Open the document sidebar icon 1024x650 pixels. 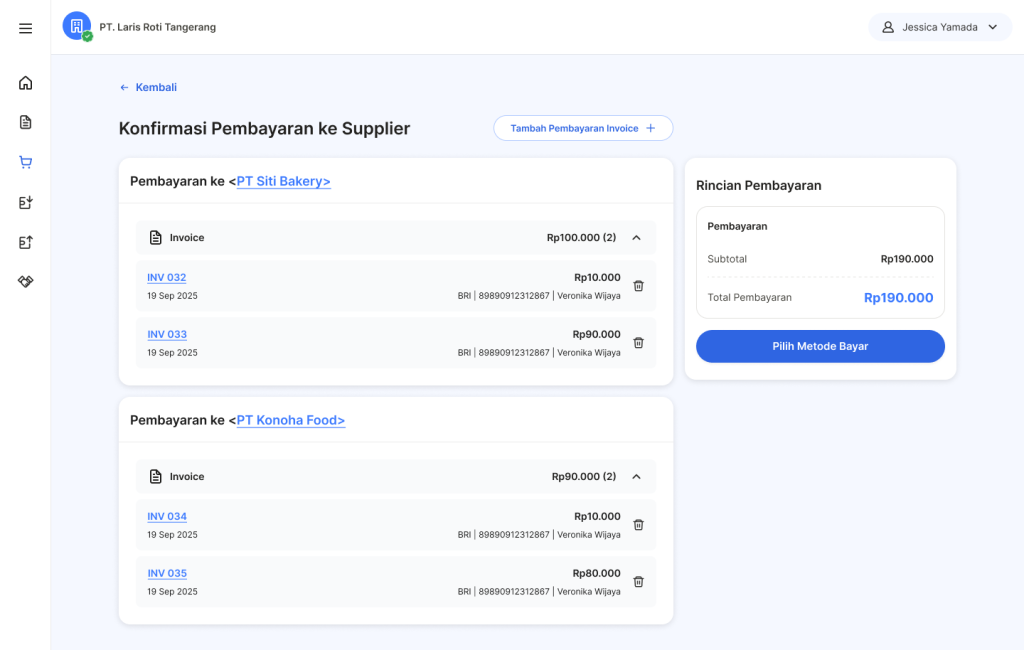pos(26,122)
